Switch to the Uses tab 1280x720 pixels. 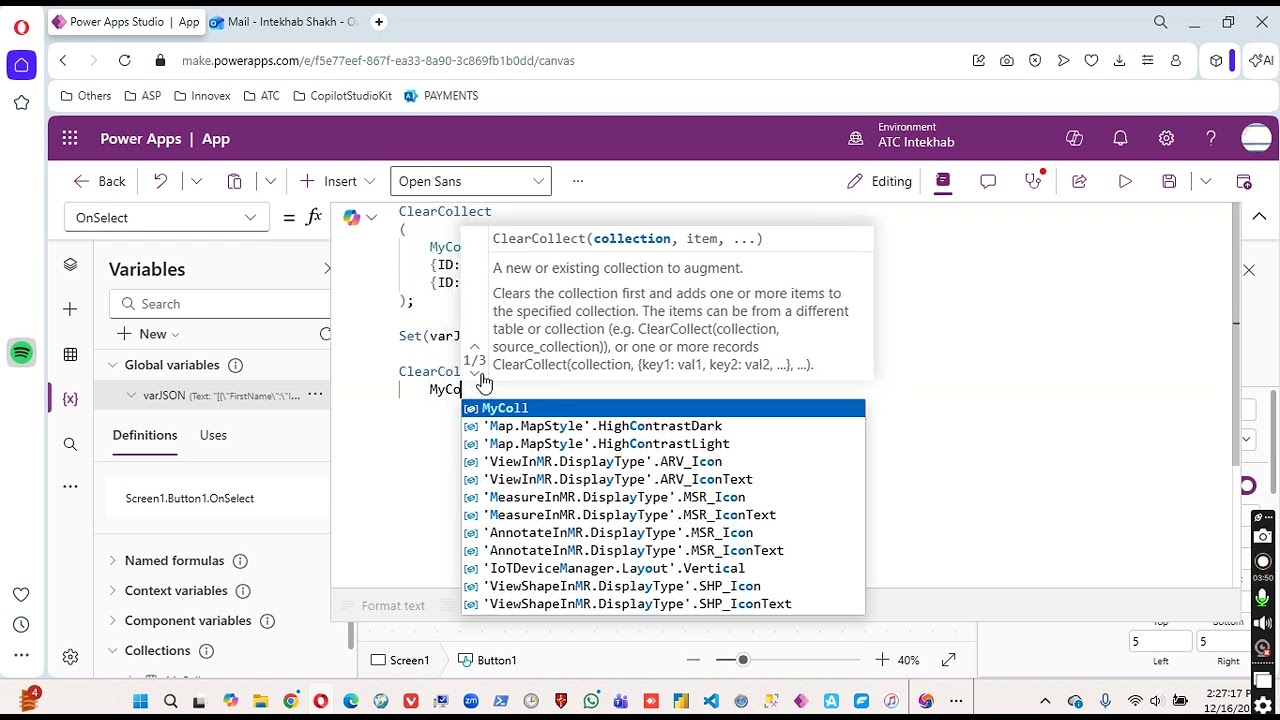pos(213,435)
